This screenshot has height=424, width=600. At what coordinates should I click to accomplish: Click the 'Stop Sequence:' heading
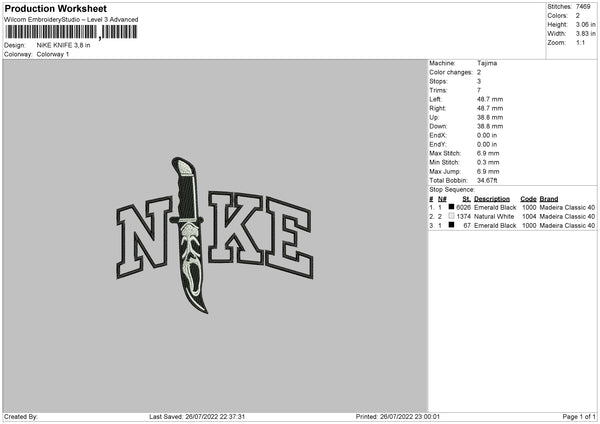(x=452, y=190)
